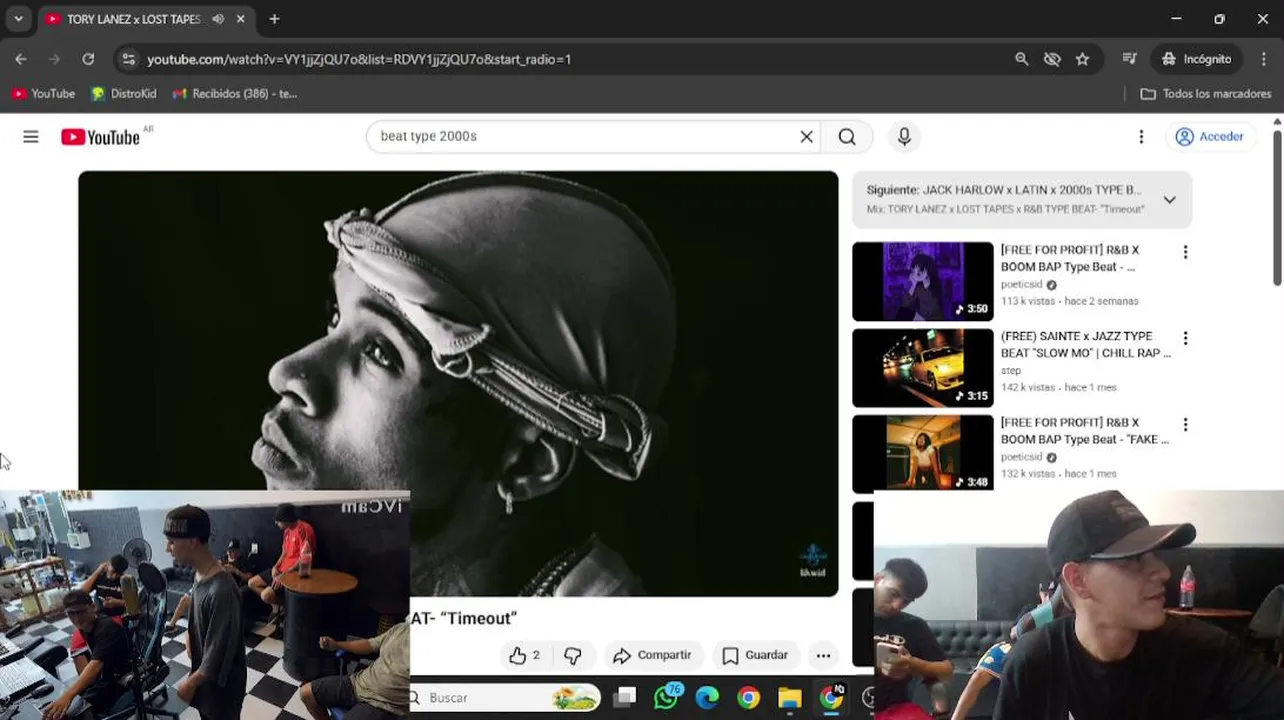This screenshot has width=1284, height=720.
Task: Open the Recibidos (386) Gmail bookmark
Action: 235,94
